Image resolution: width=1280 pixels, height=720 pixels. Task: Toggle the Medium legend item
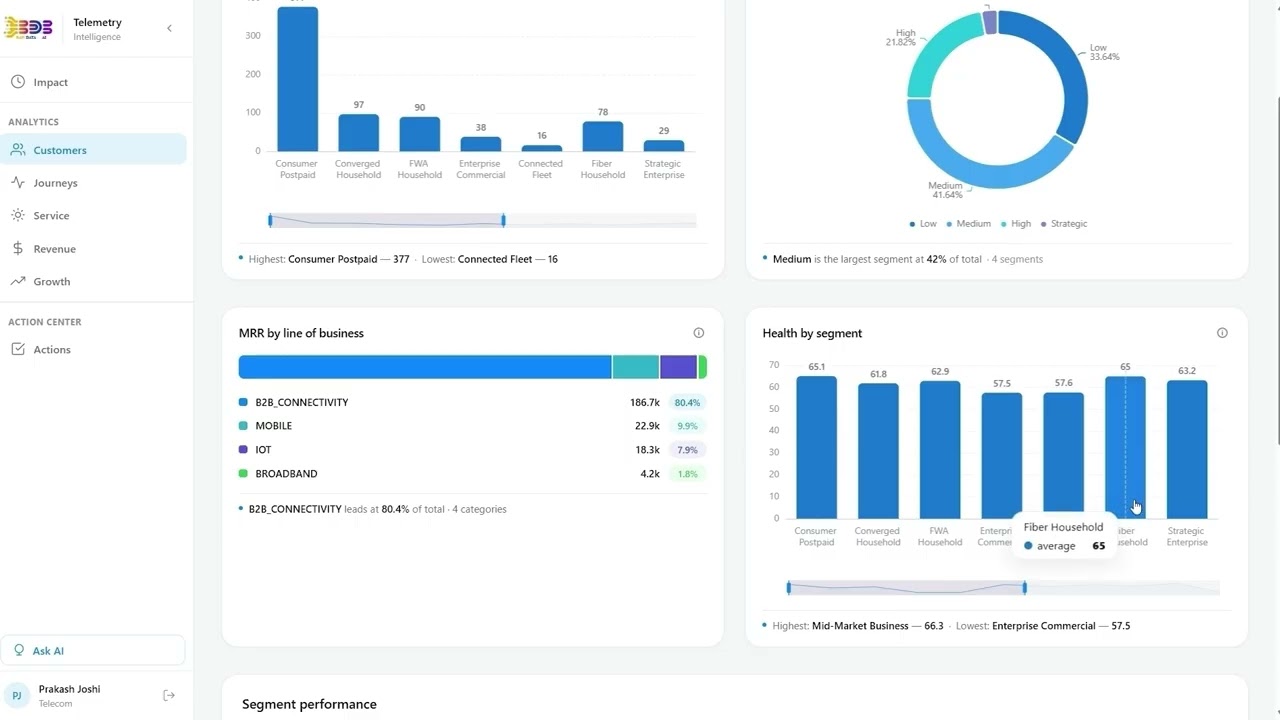(x=968, y=224)
